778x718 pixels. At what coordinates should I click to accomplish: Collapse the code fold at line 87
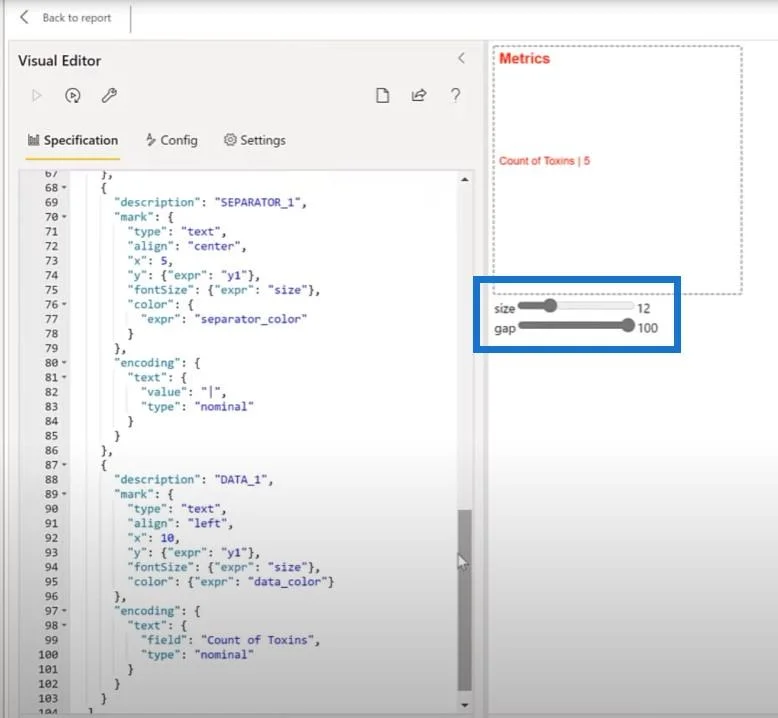(64, 465)
